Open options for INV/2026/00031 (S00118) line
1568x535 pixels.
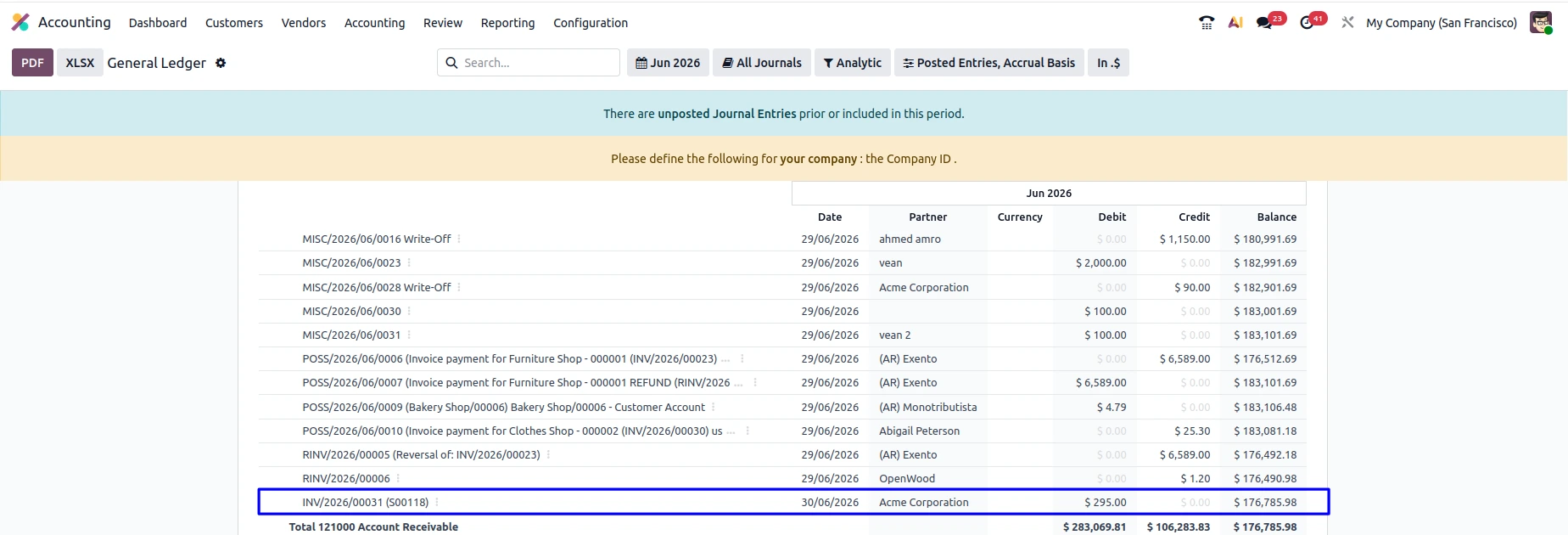(437, 503)
